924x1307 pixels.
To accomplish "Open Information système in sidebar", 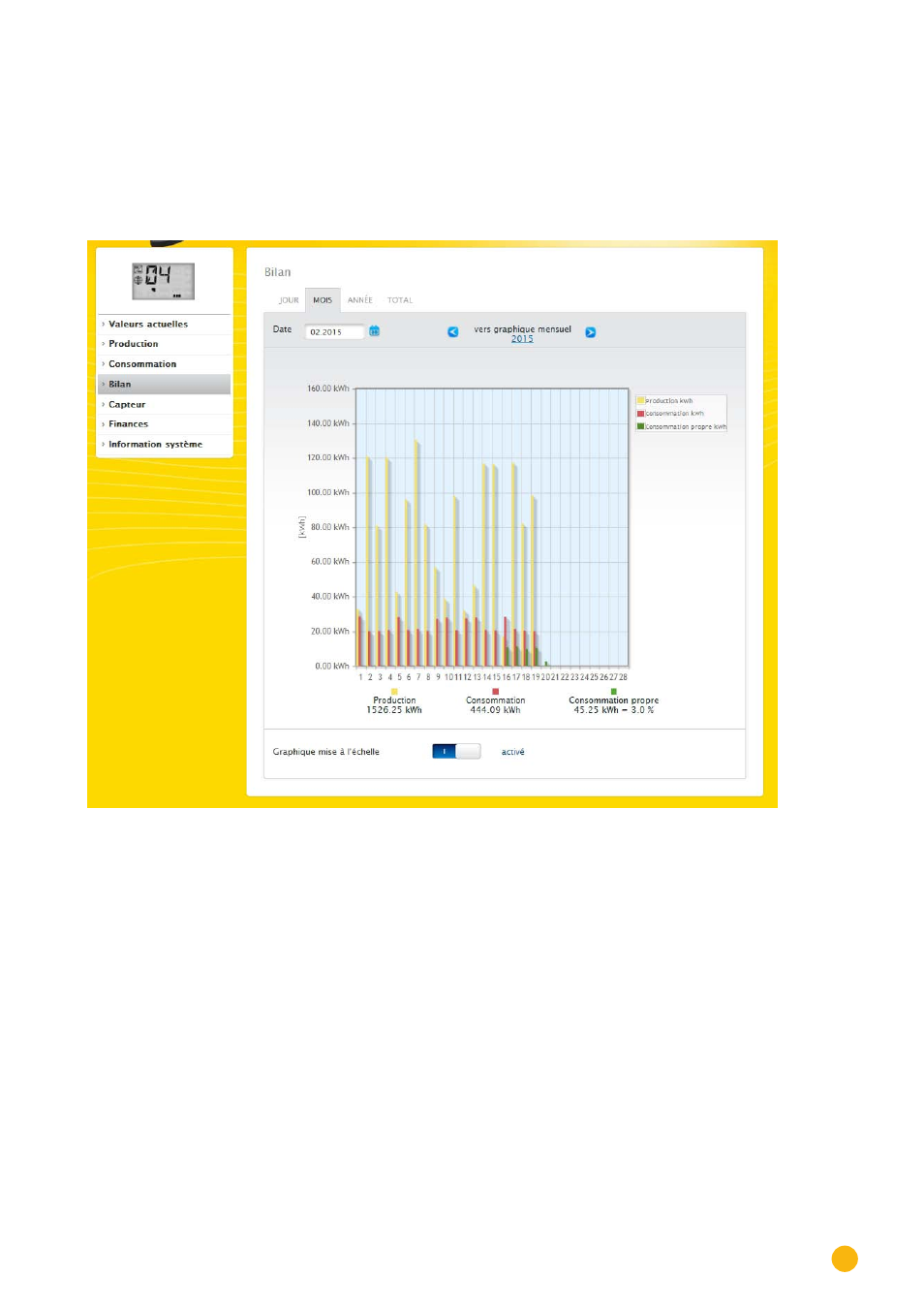I will 155,445.
